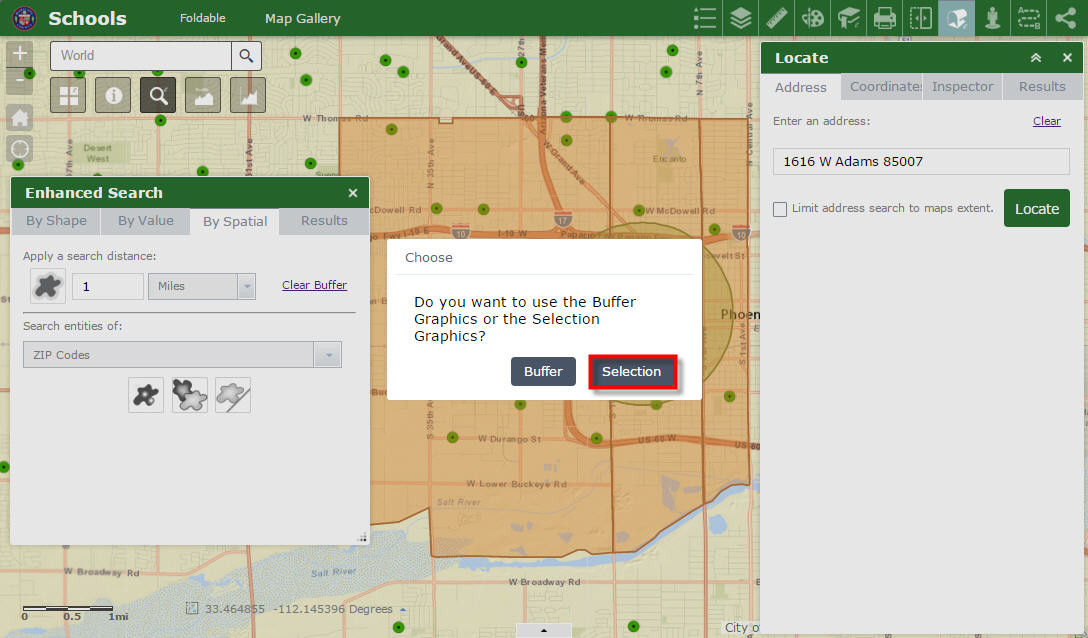The height and width of the screenshot is (638, 1088).
Task: Click the second overlapping-shapes spatial search icon
Action: [x=189, y=395]
